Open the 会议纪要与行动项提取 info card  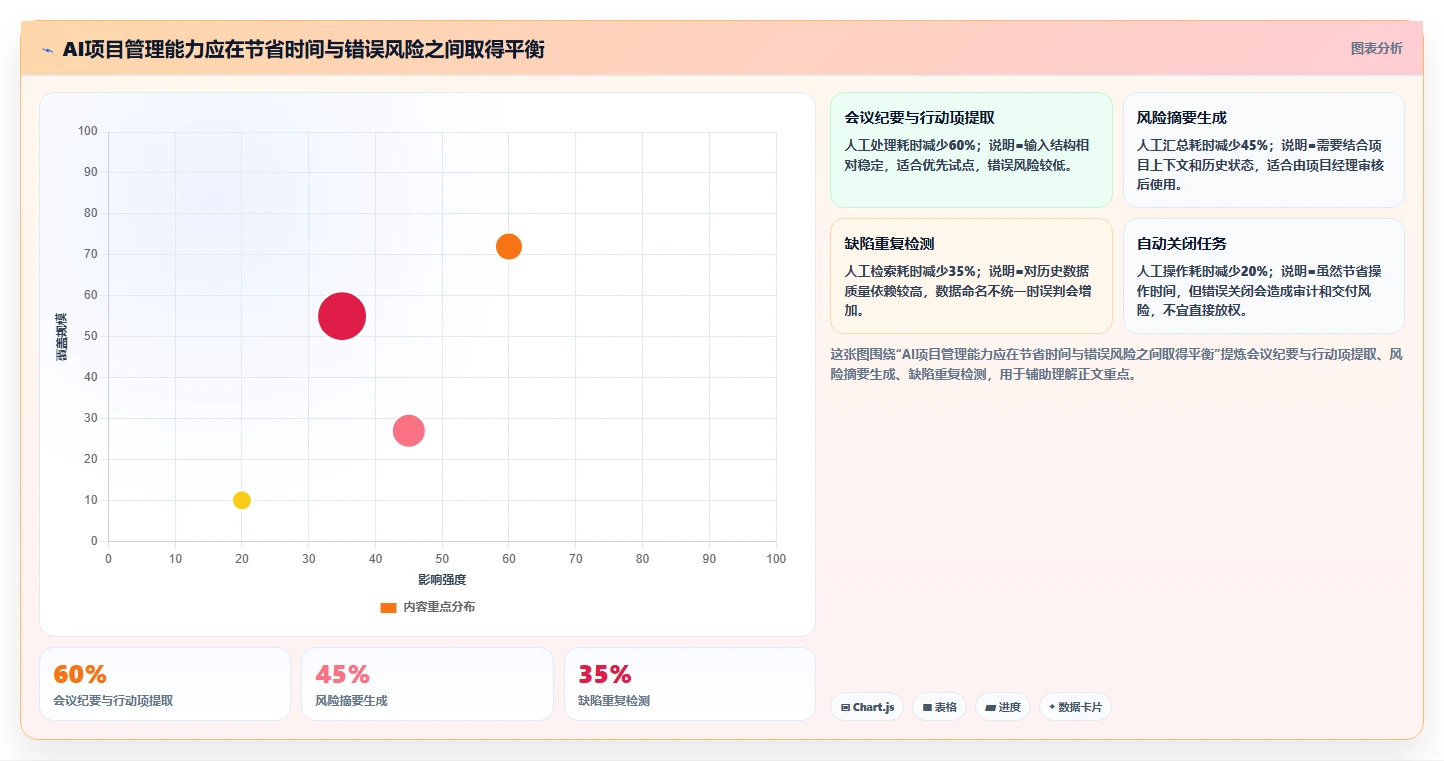coord(971,150)
